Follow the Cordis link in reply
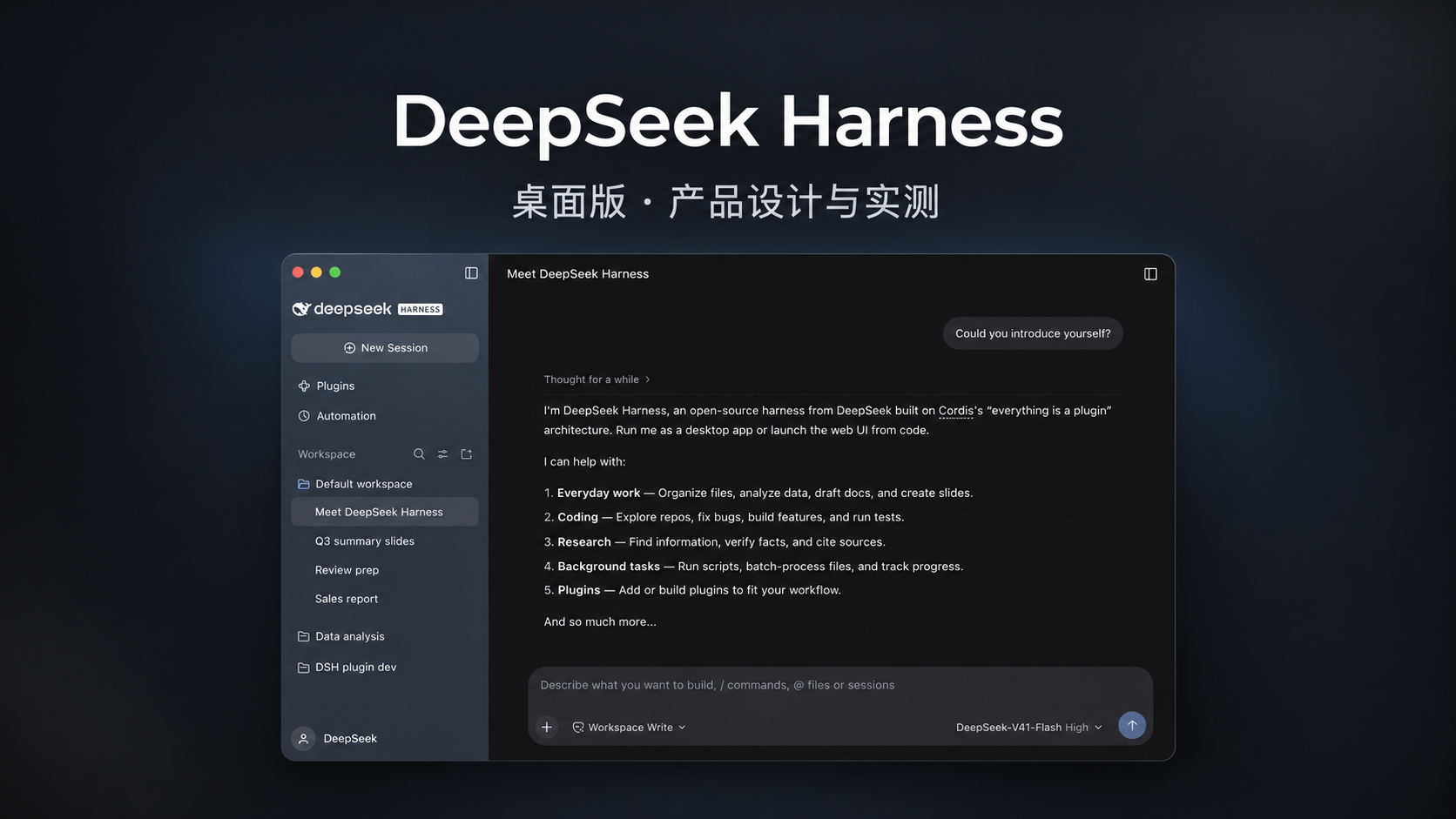This screenshot has height=819, width=1456. (955, 411)
